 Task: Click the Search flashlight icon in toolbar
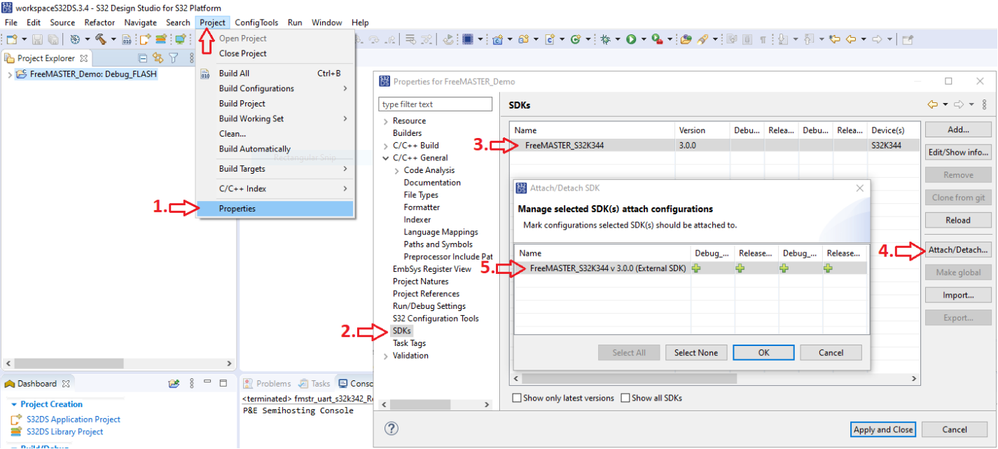[x=703, y=39]
